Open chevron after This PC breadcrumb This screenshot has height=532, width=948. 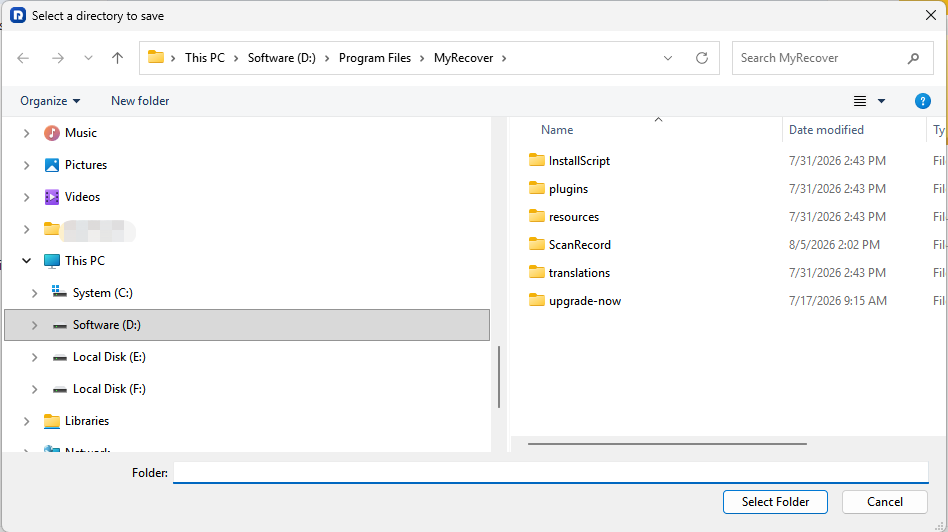(235, 58)
